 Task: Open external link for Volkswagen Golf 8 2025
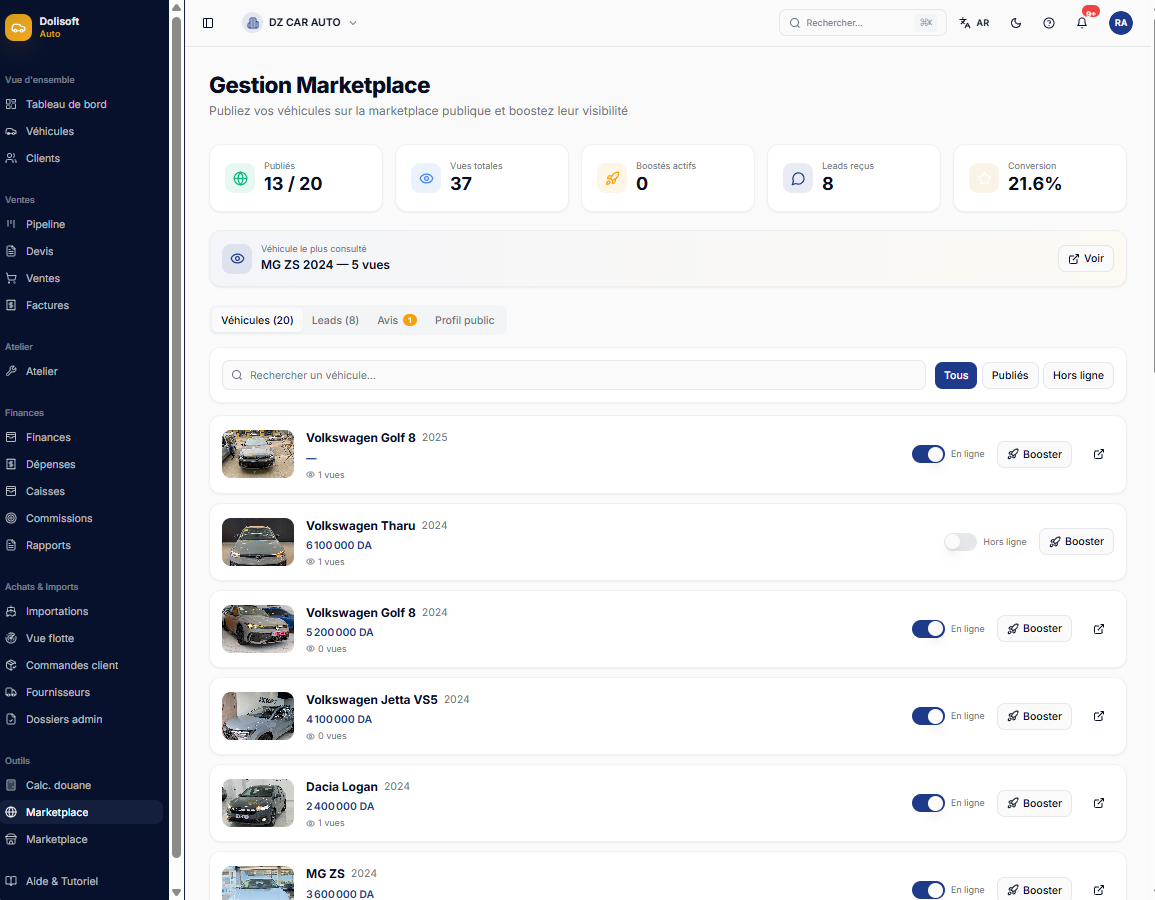click(1099, 454)
